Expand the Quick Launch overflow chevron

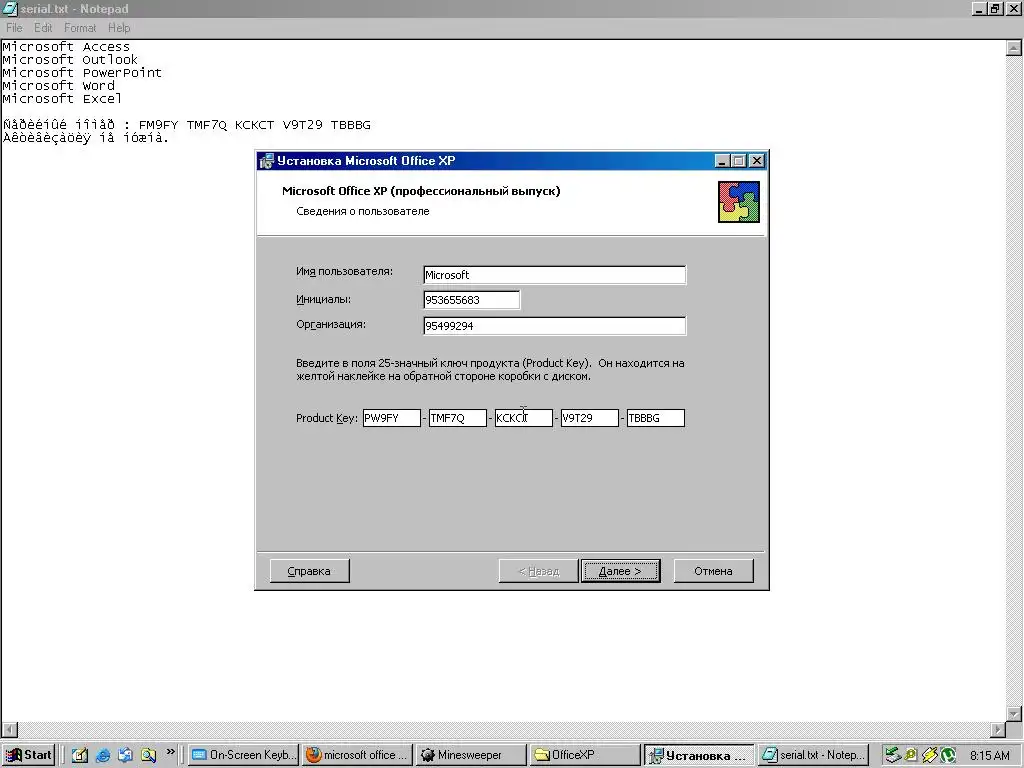click(170, 752)
